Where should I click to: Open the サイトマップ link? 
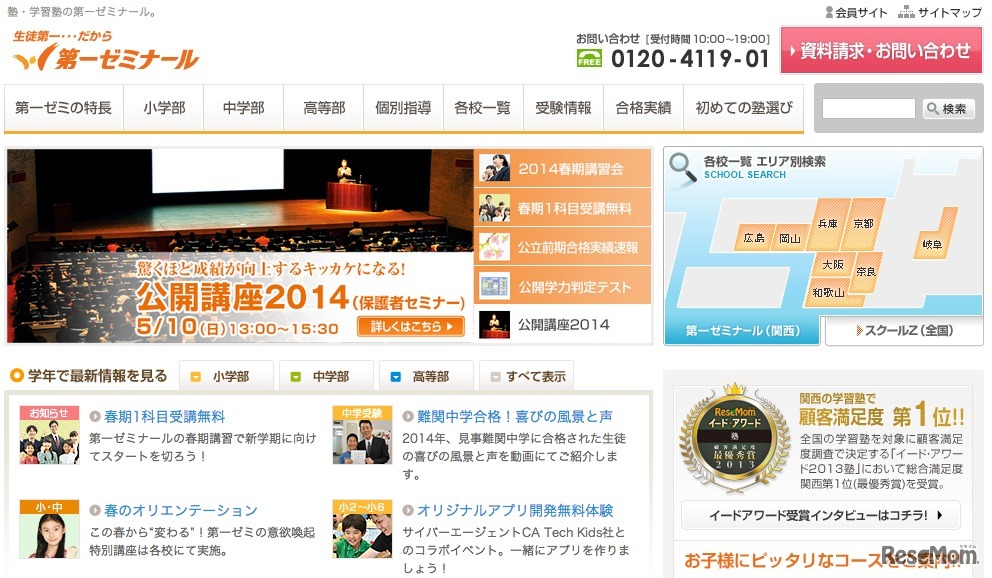pos(940,12)
